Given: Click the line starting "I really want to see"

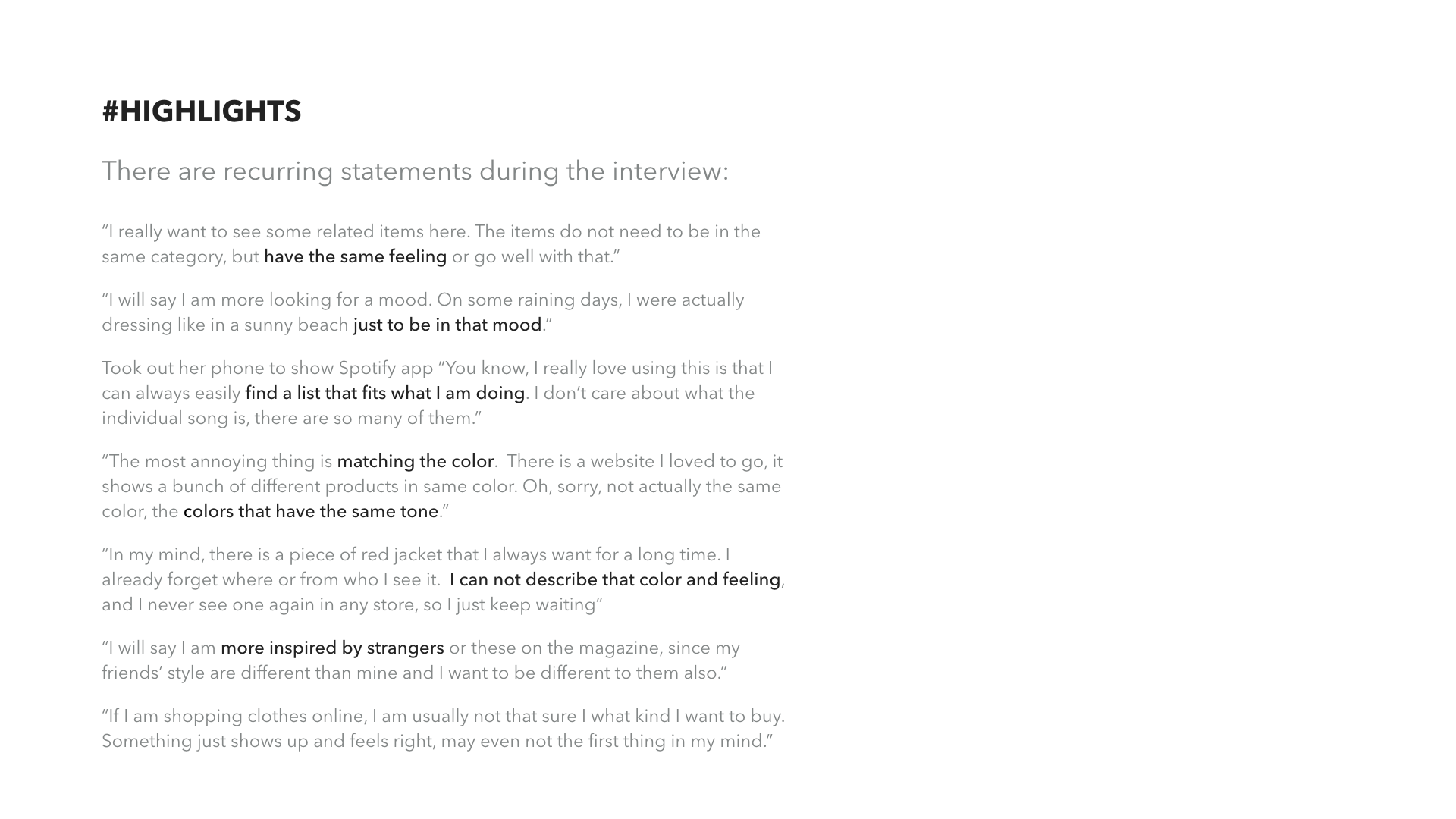Looking at the screenshot, I should pos(431,232).
